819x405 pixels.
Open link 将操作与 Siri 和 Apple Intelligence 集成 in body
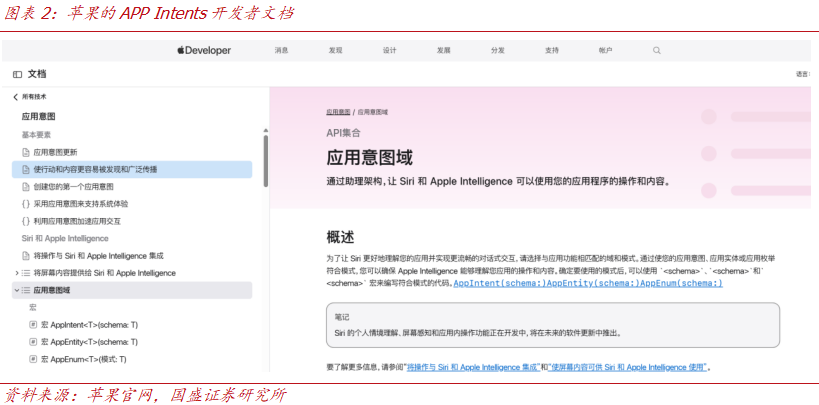(474, 367)
